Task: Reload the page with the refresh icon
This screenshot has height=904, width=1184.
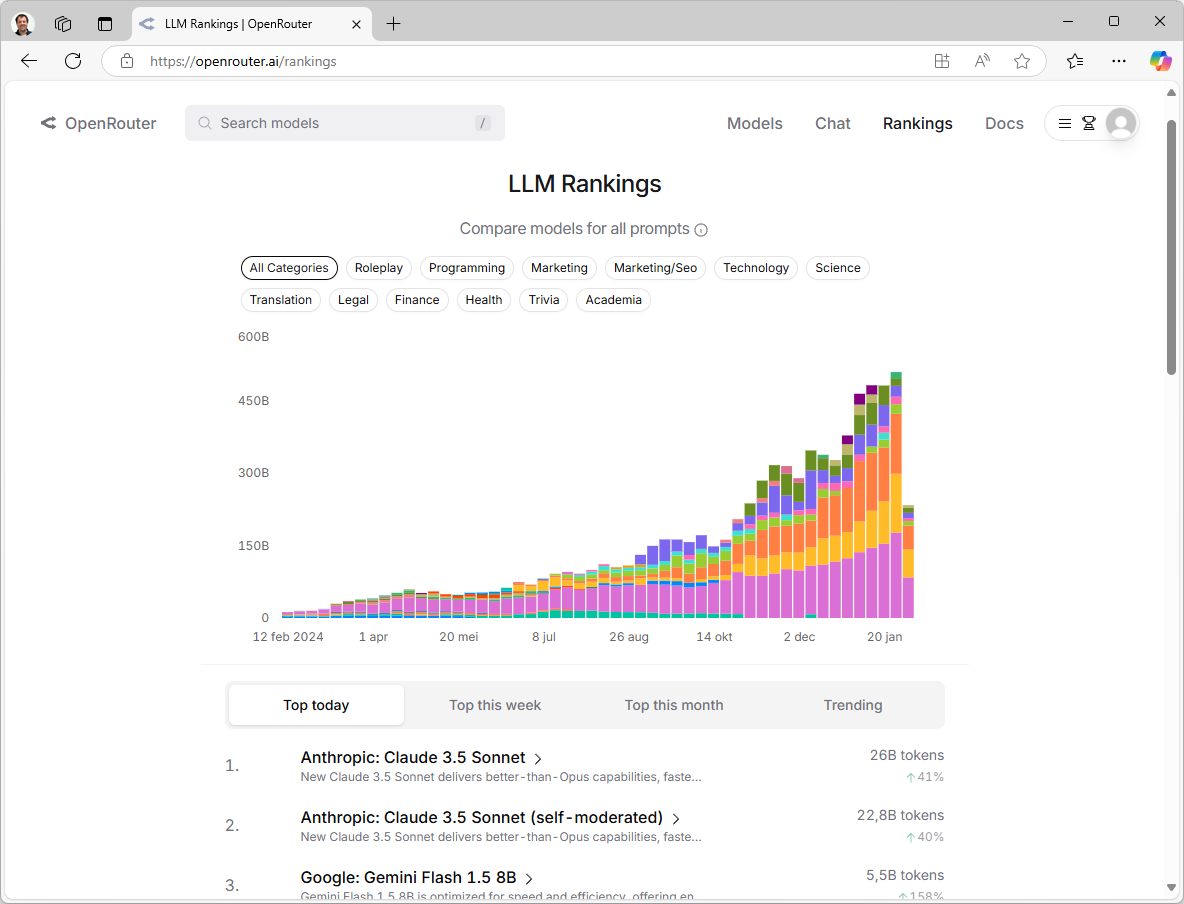Action: coord(73,61)
